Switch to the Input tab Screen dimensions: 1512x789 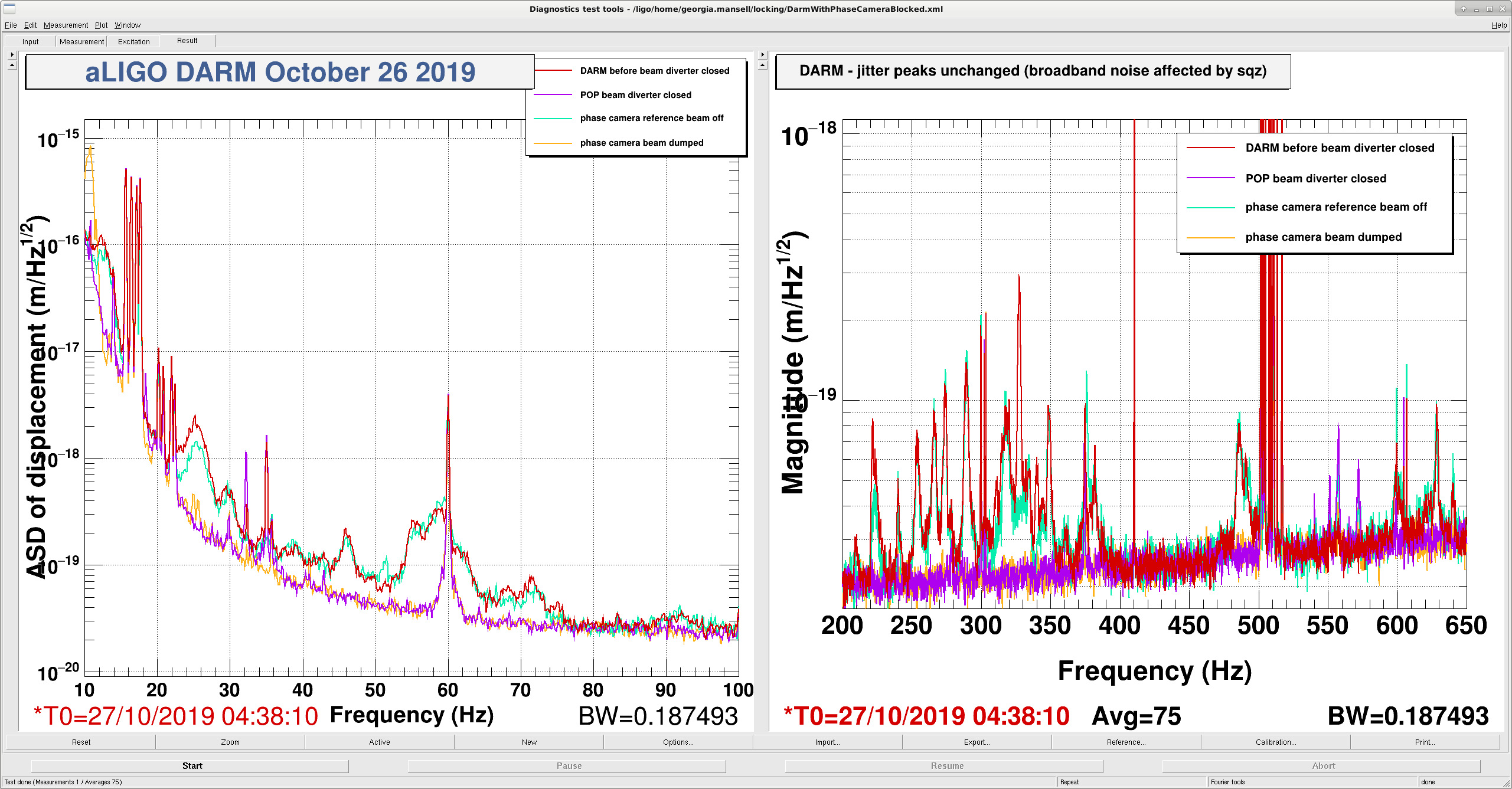pos(31,41)
